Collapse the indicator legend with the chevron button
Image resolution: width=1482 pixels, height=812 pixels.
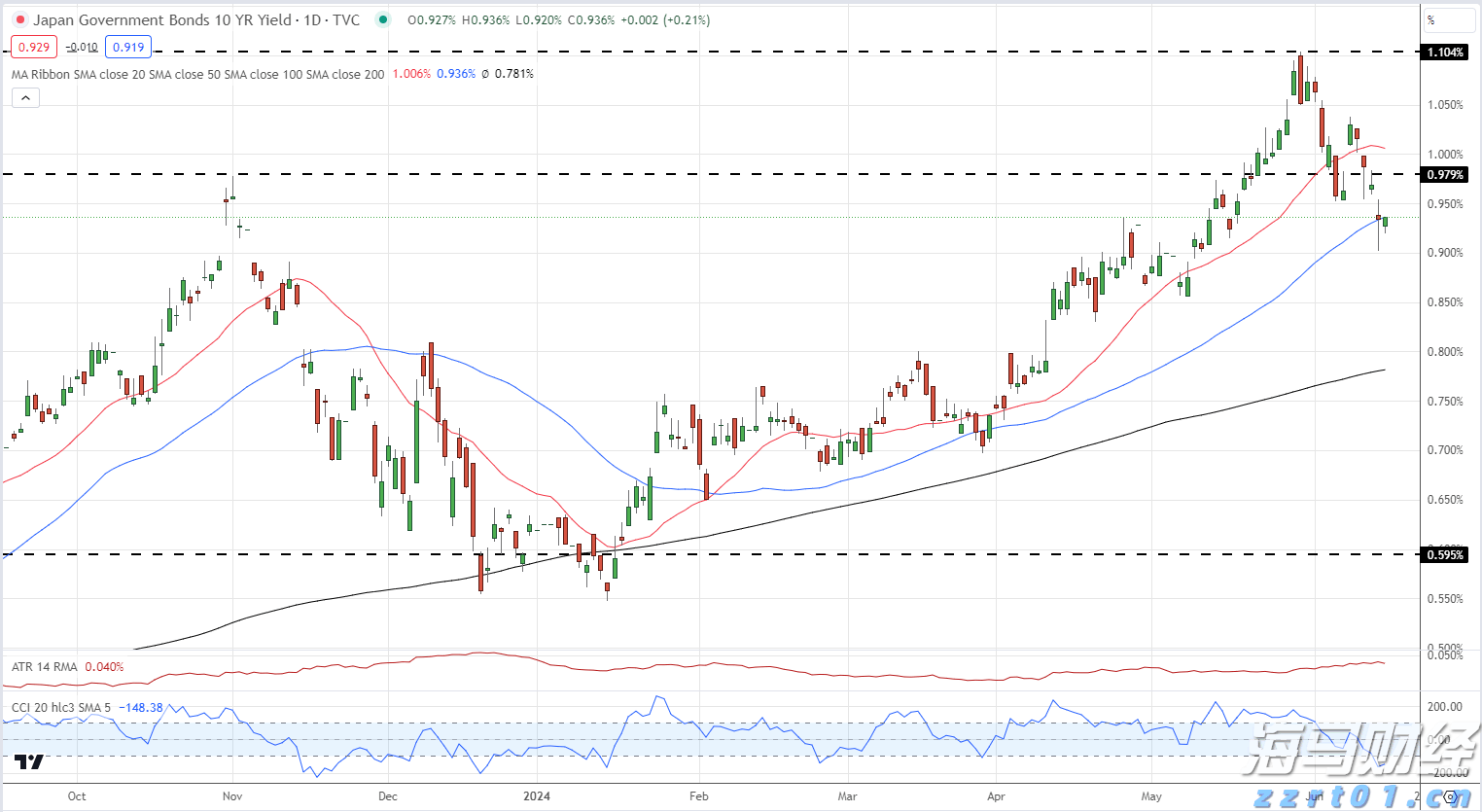click(x=25, y=97)
